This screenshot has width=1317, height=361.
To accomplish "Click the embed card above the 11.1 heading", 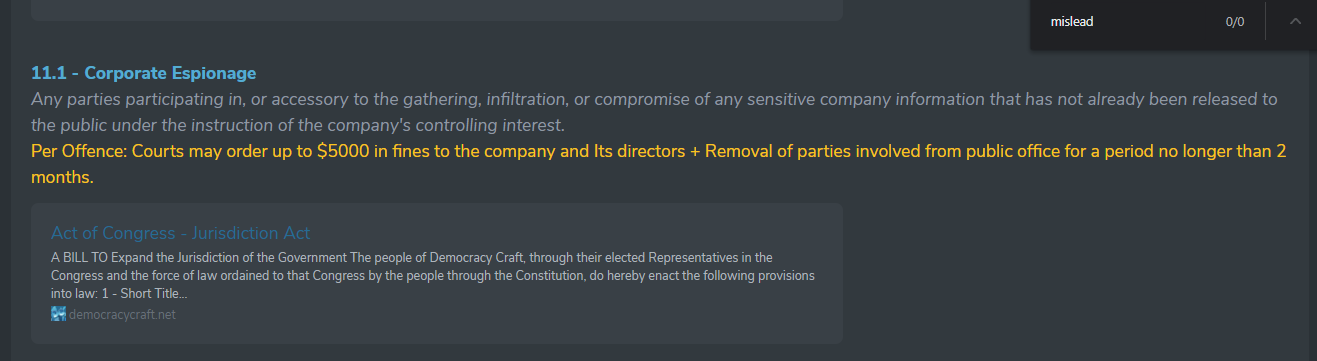I will click(437, 9).
